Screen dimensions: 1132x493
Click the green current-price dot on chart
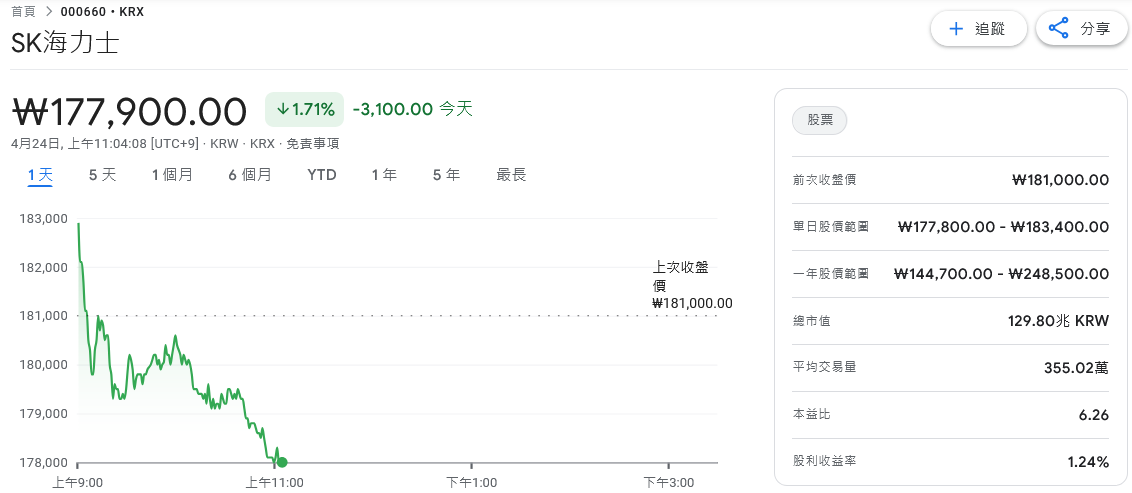click(x=282, y=462)
